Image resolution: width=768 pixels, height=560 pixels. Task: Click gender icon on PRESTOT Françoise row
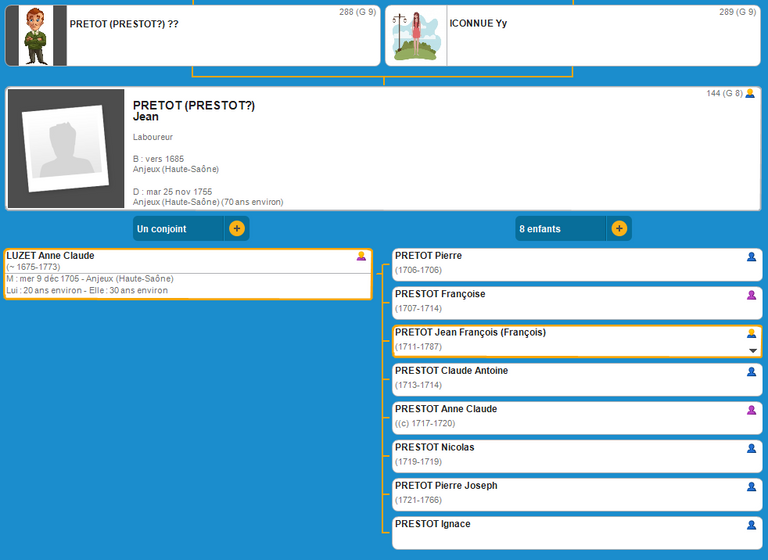click(x=751, y=295)
